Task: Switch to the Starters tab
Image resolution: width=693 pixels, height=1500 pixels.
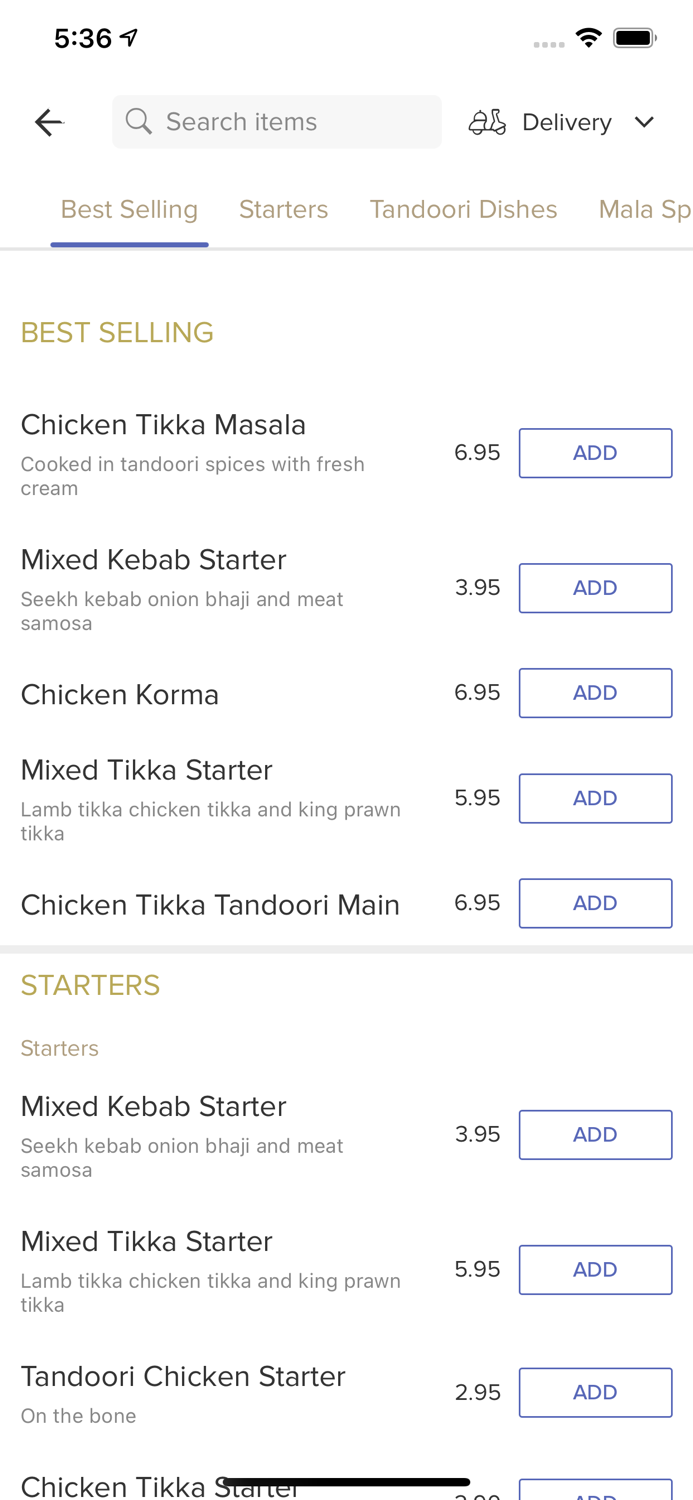Action: click(283, 209)
